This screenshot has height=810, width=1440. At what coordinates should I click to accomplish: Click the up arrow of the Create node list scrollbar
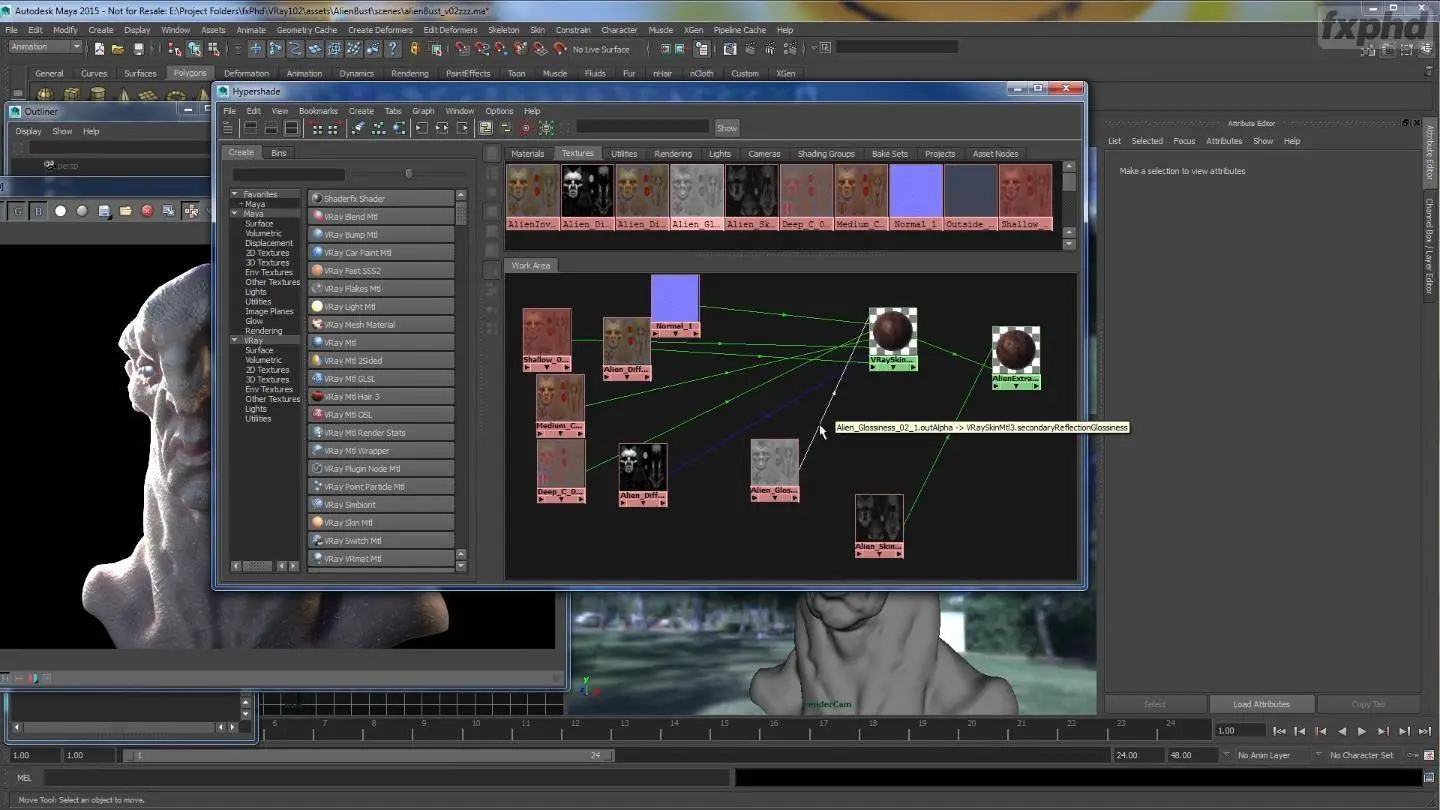(x=461, y=196)
